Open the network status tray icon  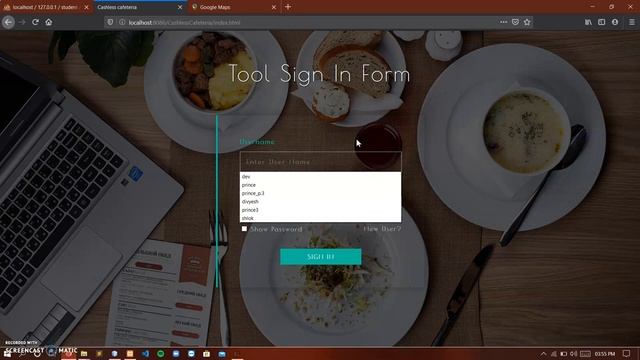tap(553, 354)
